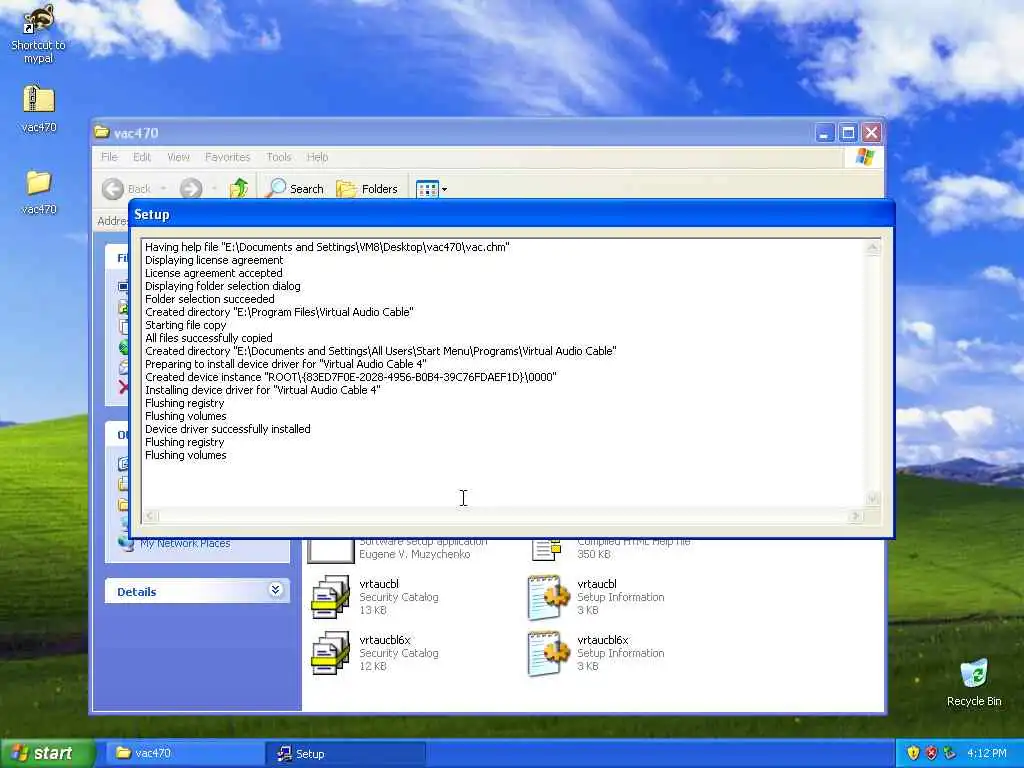The height and width of the screenshot is (768, 1024).
Task: Click log line "All files successfully copied"
Action: [208, 338]
